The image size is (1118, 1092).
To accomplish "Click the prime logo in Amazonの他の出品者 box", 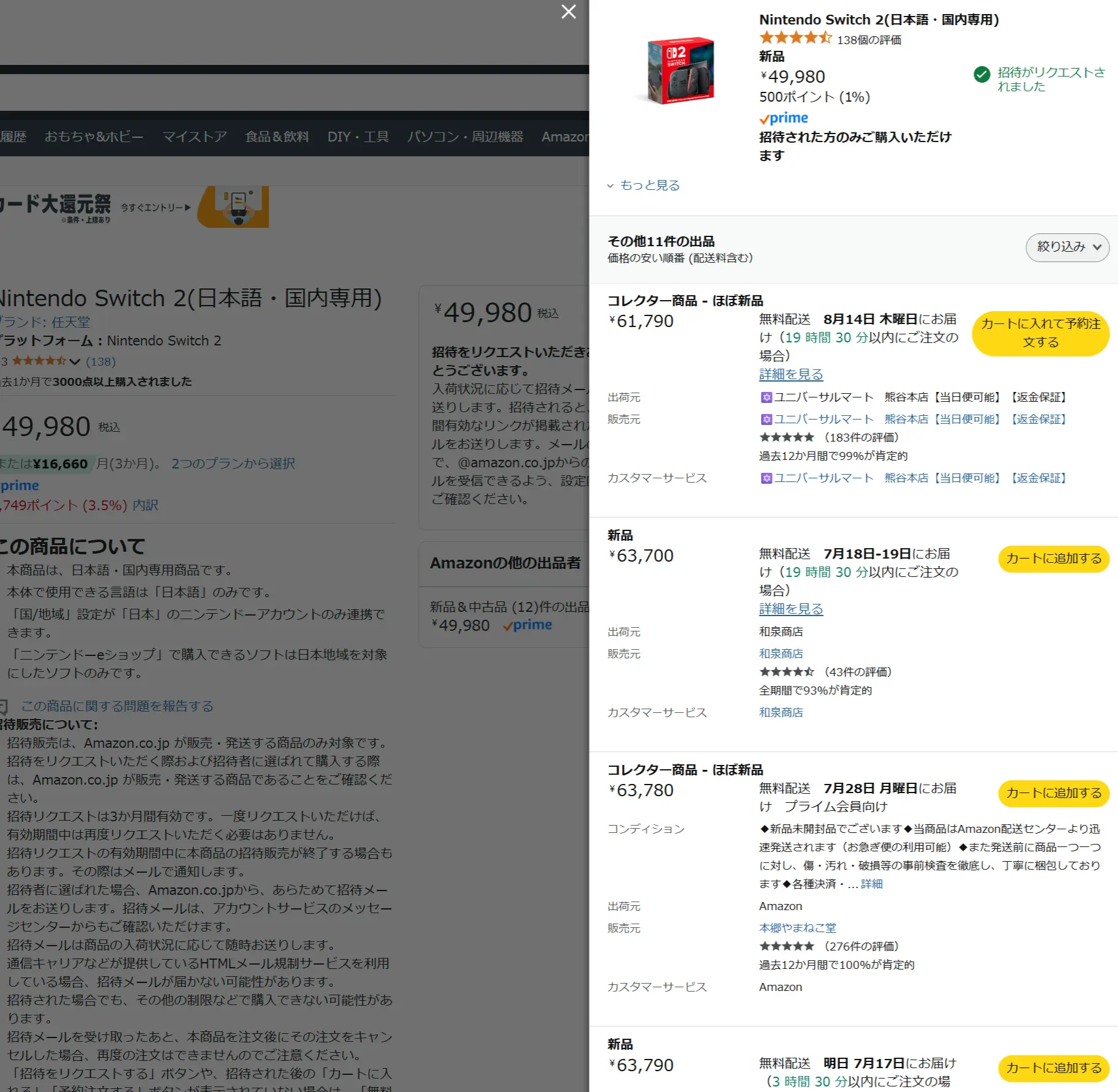I will tap(527, 625).
